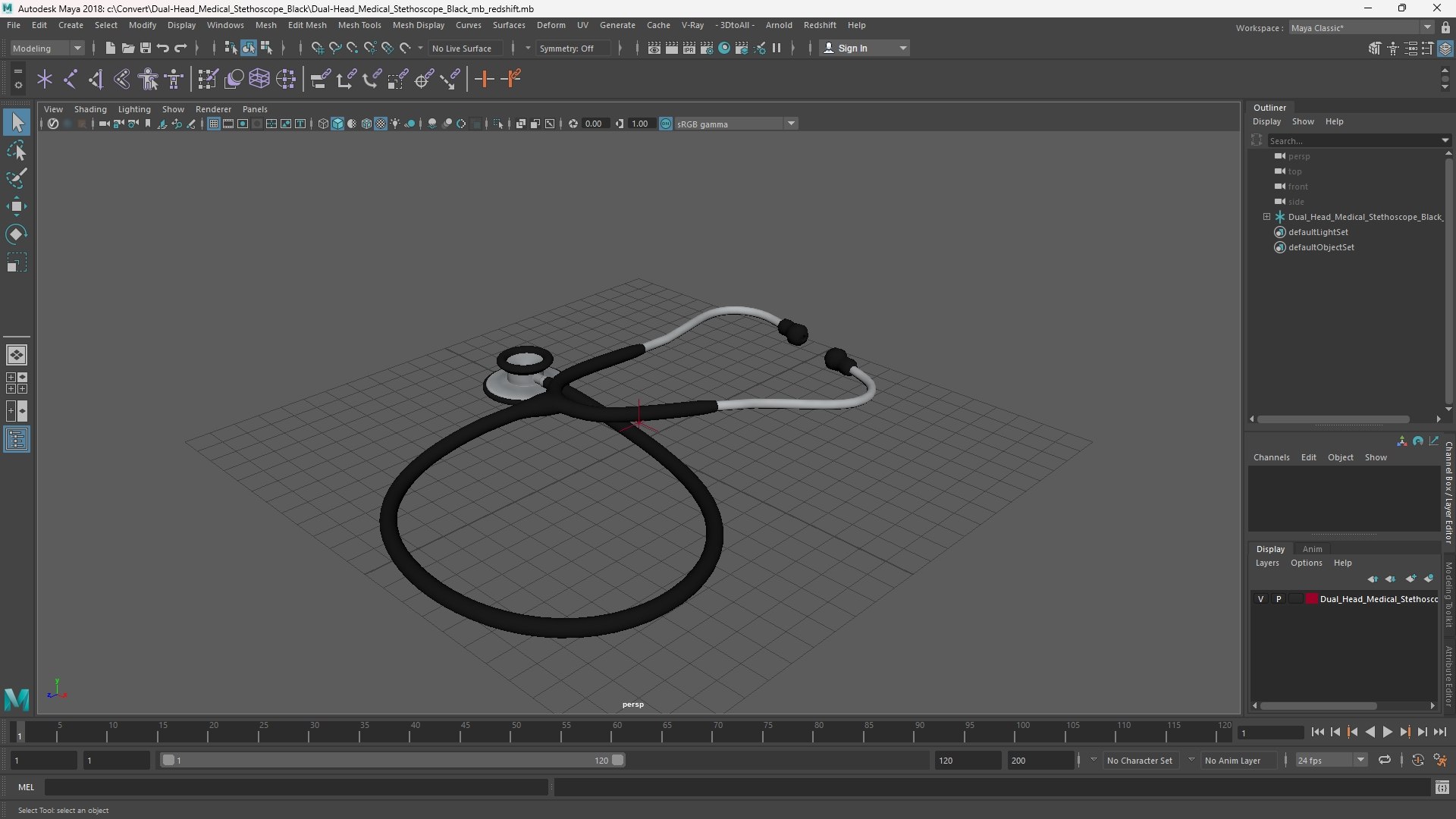This screenshot has width=1456, height=819.
Task: Open the sRGB gamma view transform dropdown
Action: pyautogui.click(x=736, y=124)
